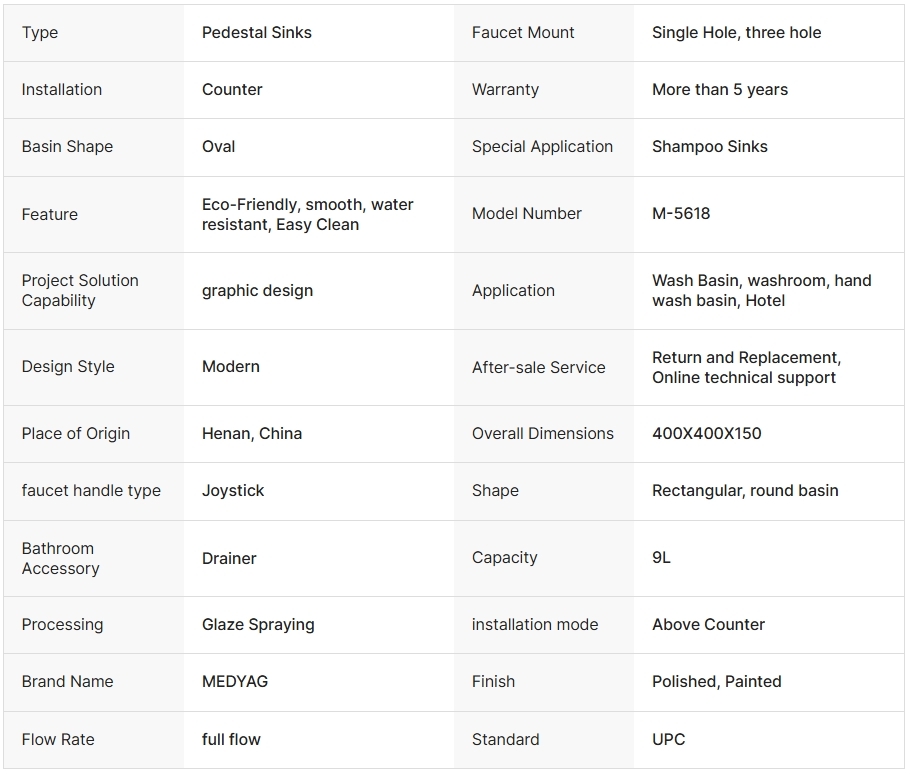Screen dimensions: 910x774
Task: Click the Pedestal Sinks type value
Action: (257, 32)
